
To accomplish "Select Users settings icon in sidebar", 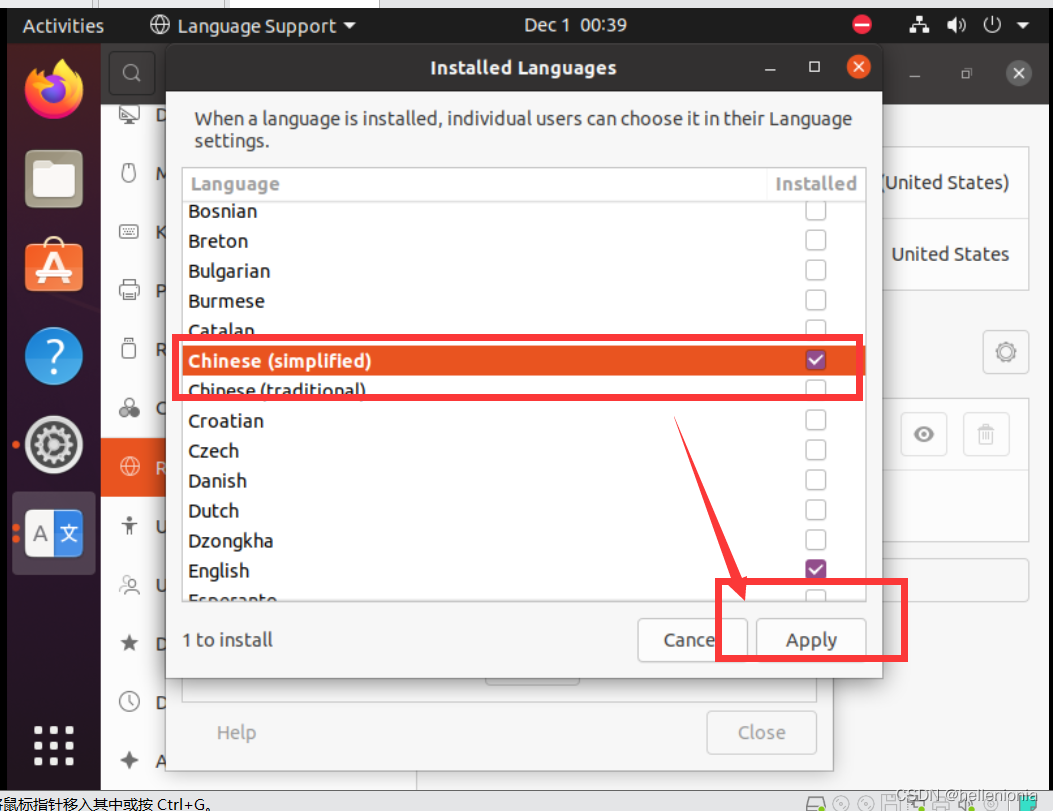I will coord(130,585).
